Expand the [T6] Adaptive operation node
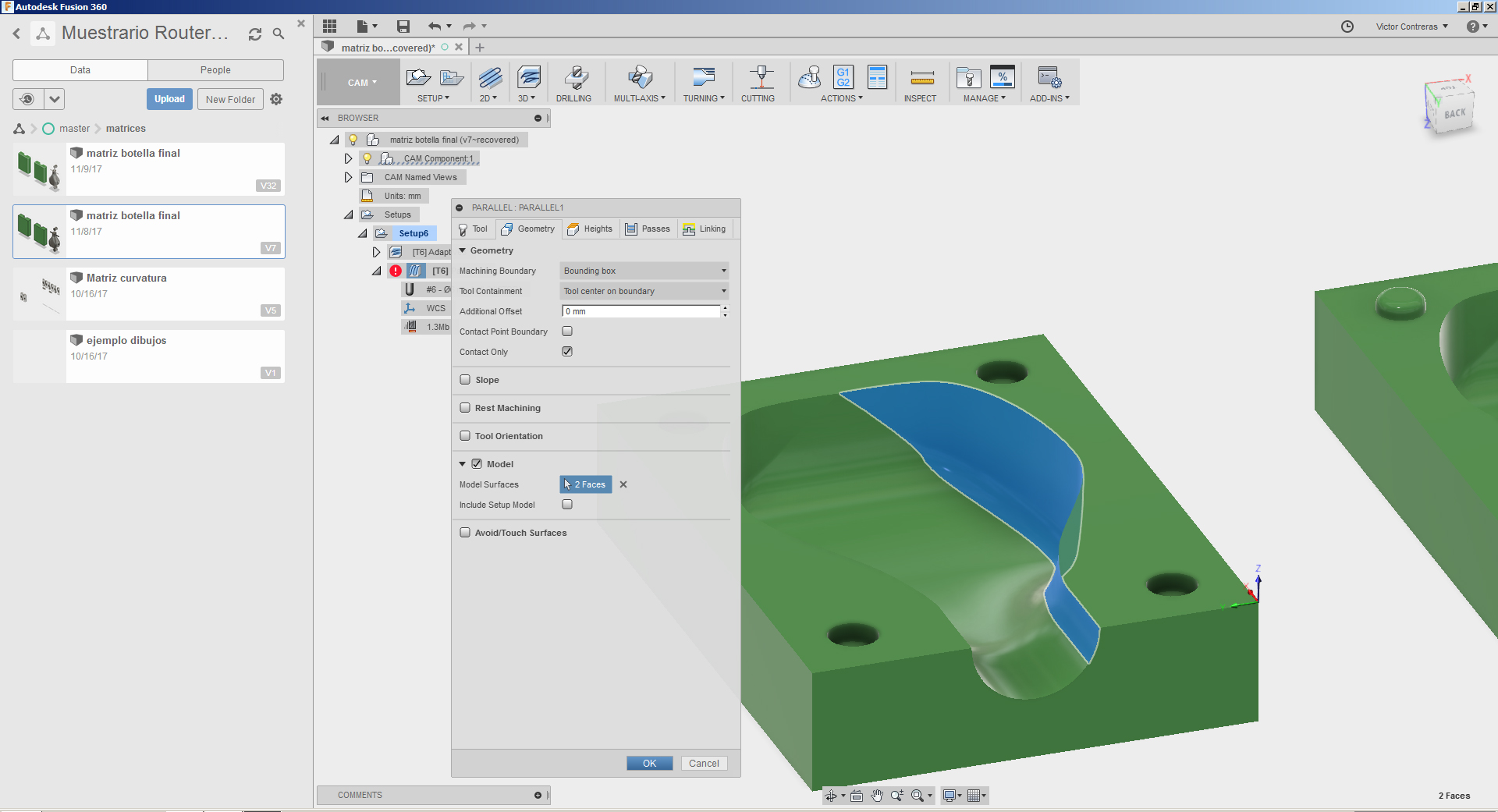 coord(376,252)
